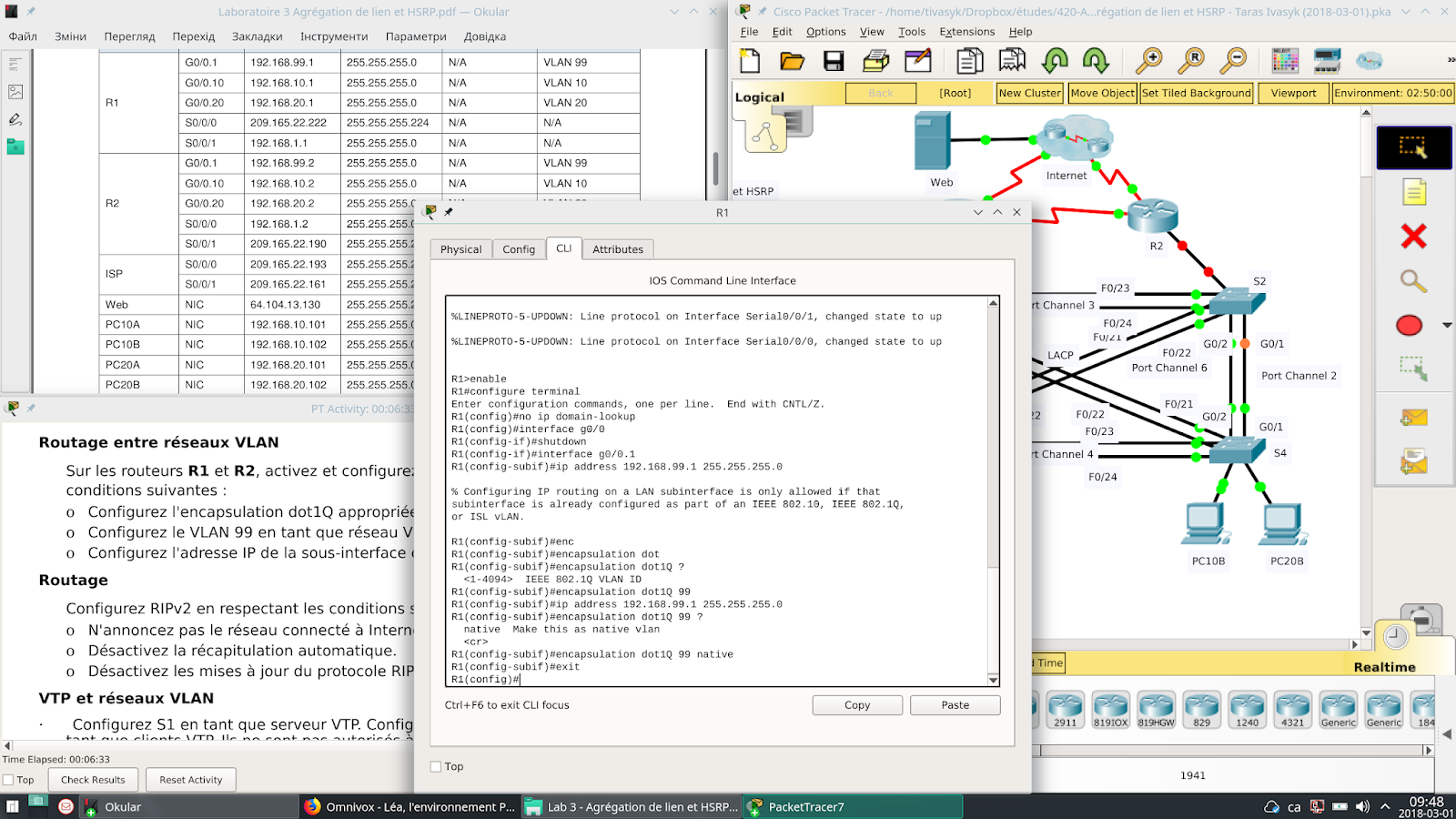Zoom out of the logical workspace
Image resolution: width=1456 pixels, height=819 pixels.
click(x=1233, y=61)
